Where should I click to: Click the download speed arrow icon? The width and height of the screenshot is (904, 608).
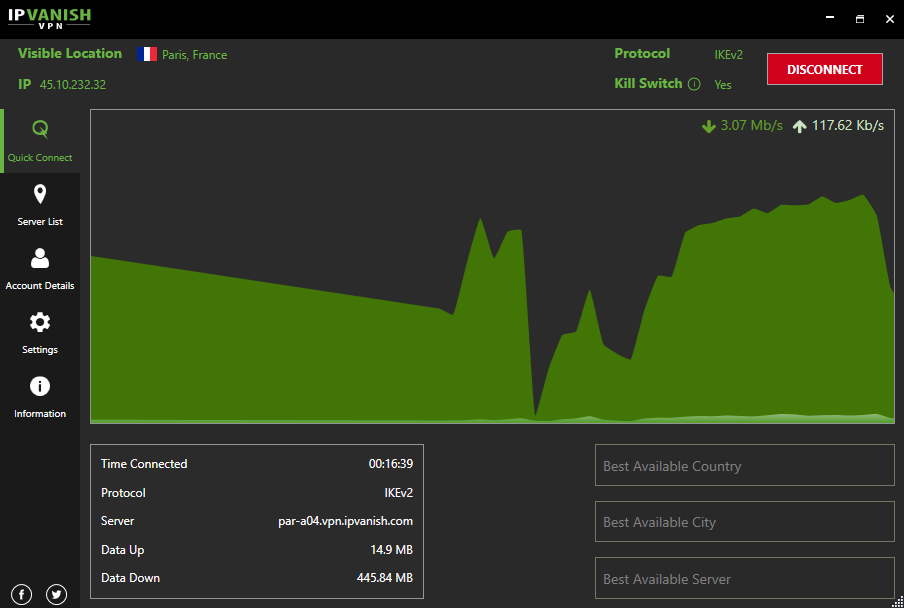[709, 126]
